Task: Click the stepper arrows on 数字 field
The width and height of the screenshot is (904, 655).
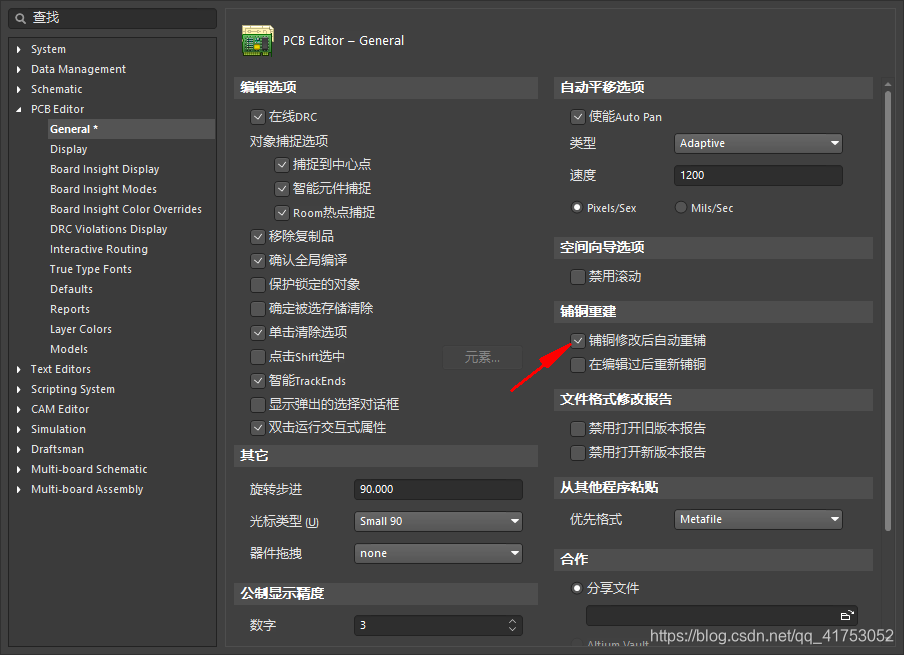Action: pos(513,625)
